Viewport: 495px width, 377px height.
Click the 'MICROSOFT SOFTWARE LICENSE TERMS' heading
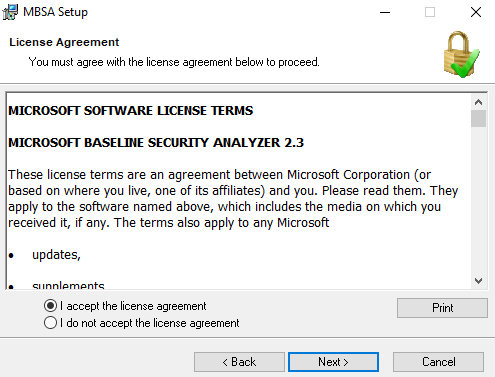(x=131, y=111)
